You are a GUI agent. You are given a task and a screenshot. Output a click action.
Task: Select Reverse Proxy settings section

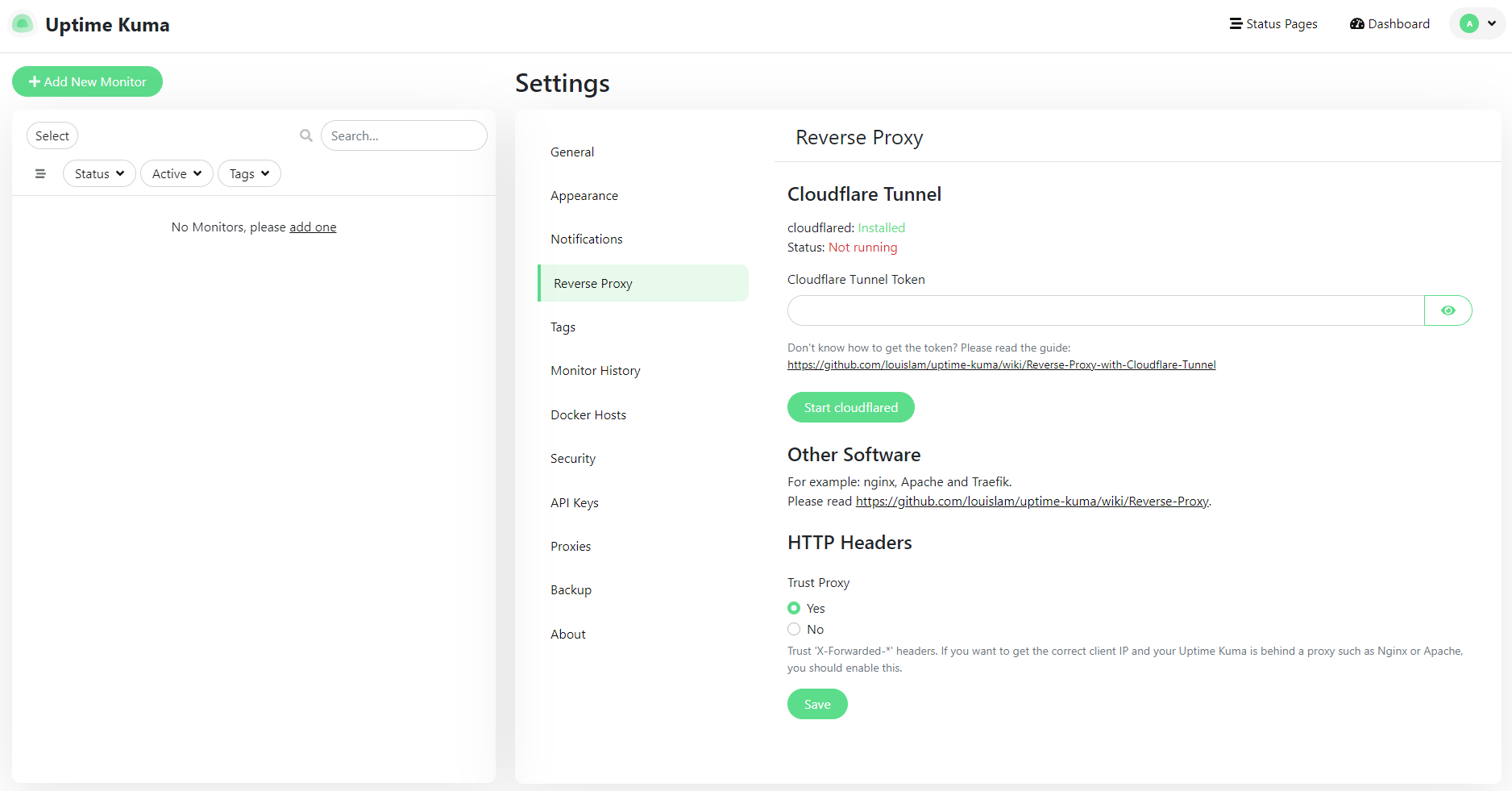[x=642, y=283]
